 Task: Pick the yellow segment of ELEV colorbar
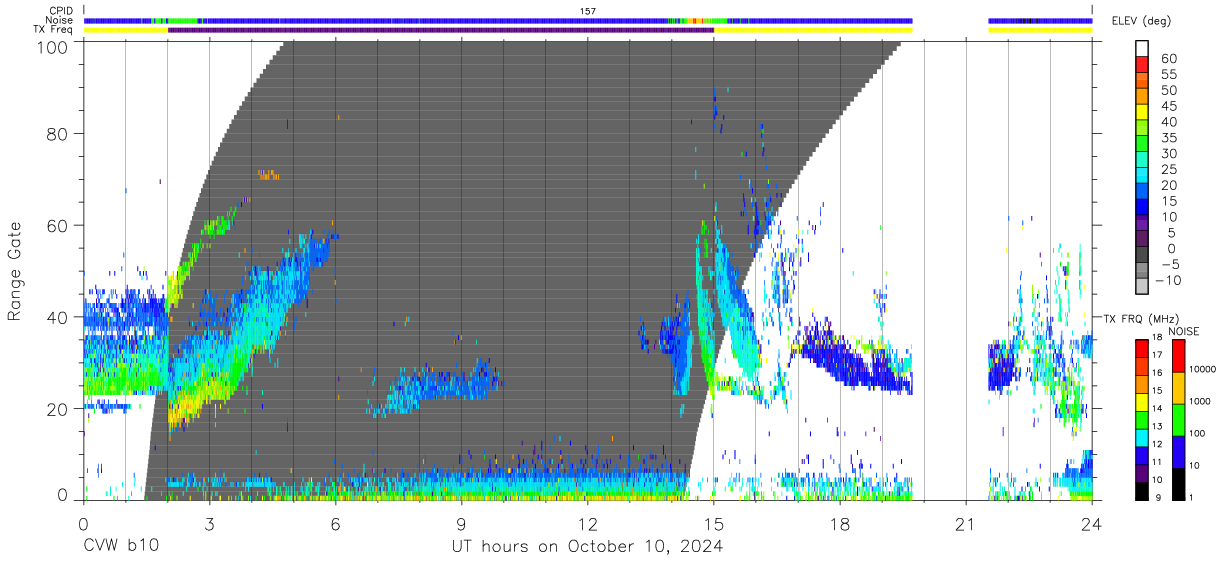tap(1142, 112)
